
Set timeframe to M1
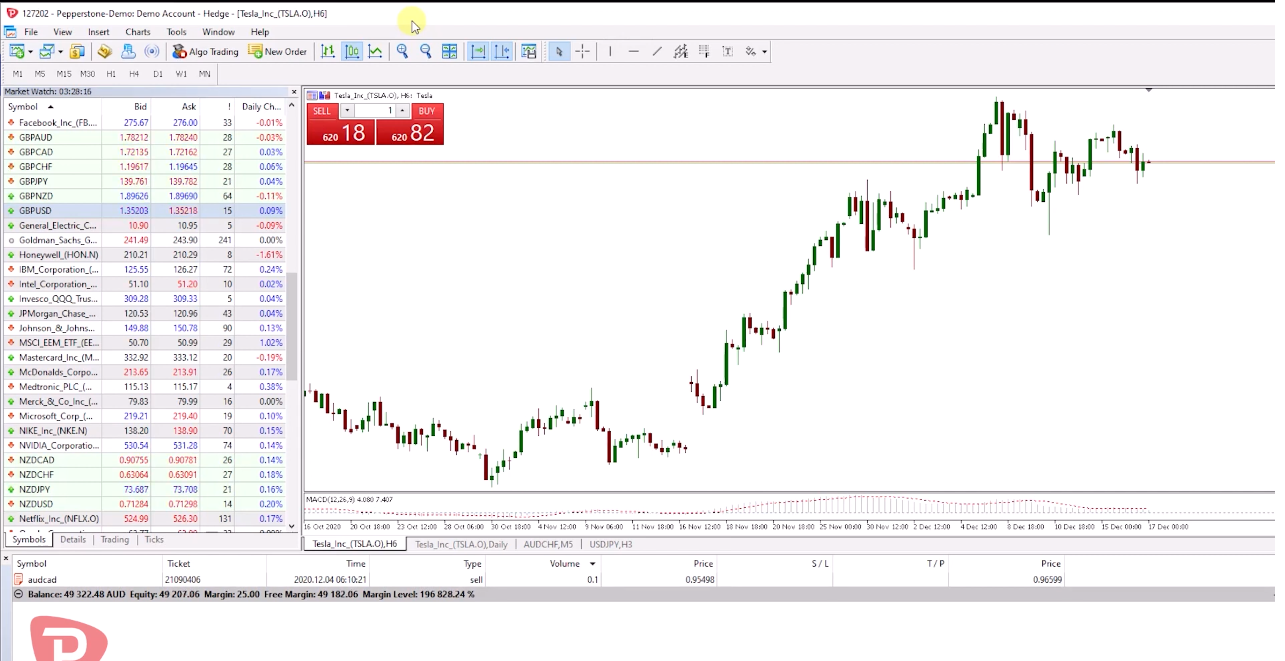coord(18,74)
